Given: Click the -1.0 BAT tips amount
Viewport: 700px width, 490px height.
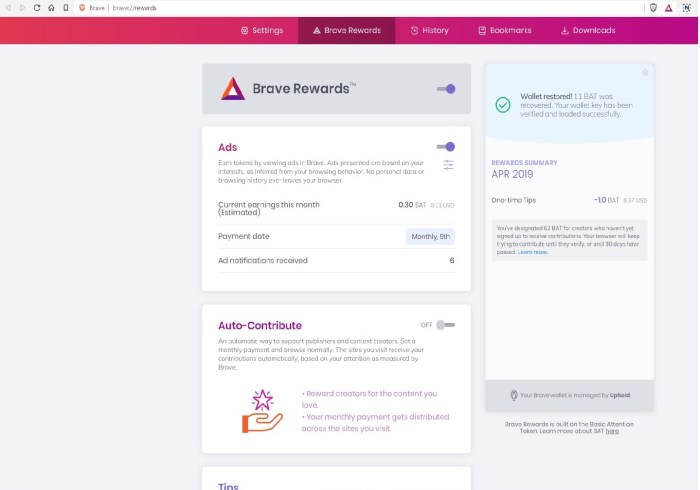Looking at the screenshot, I should (607, 200).
